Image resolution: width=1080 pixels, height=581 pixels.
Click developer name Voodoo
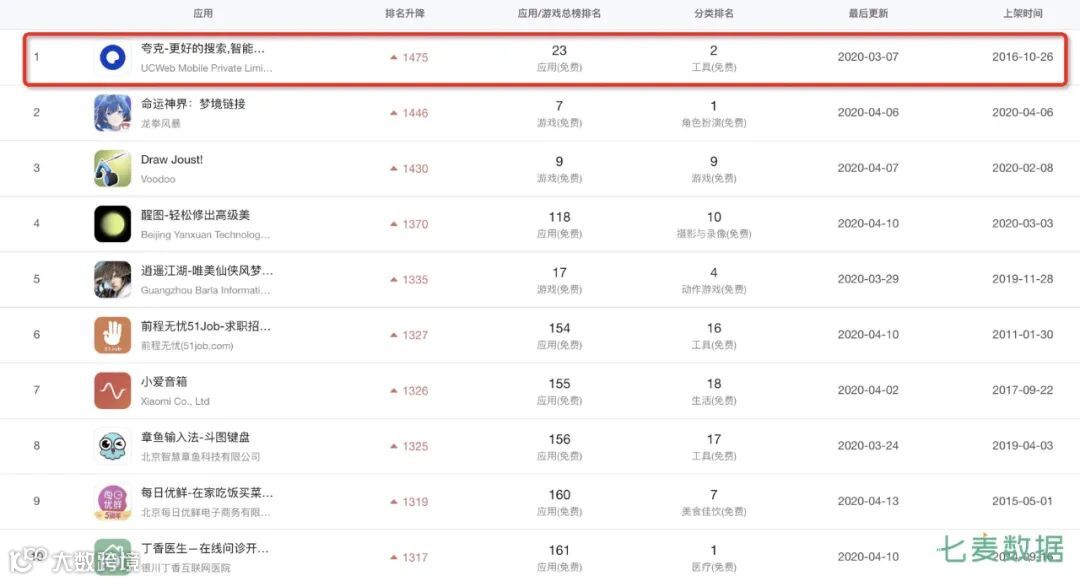point(158,179)
